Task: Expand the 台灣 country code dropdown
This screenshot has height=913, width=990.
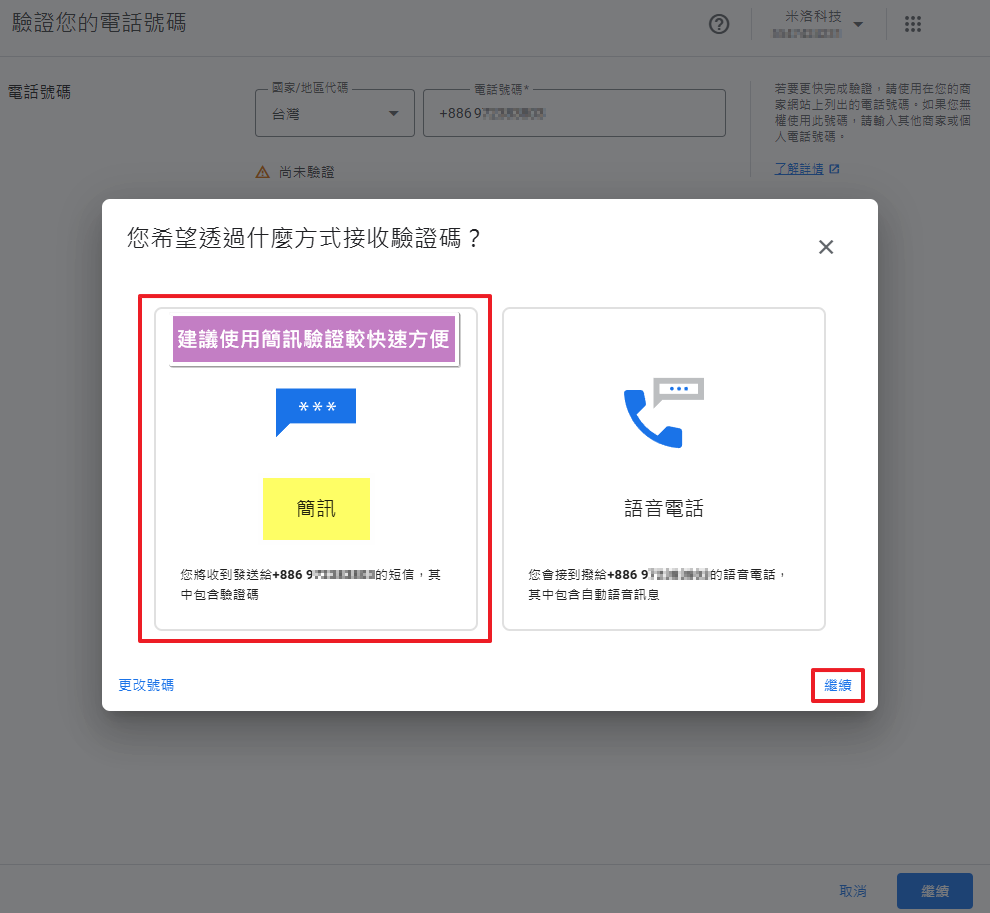Action: (x=393, y=114)
